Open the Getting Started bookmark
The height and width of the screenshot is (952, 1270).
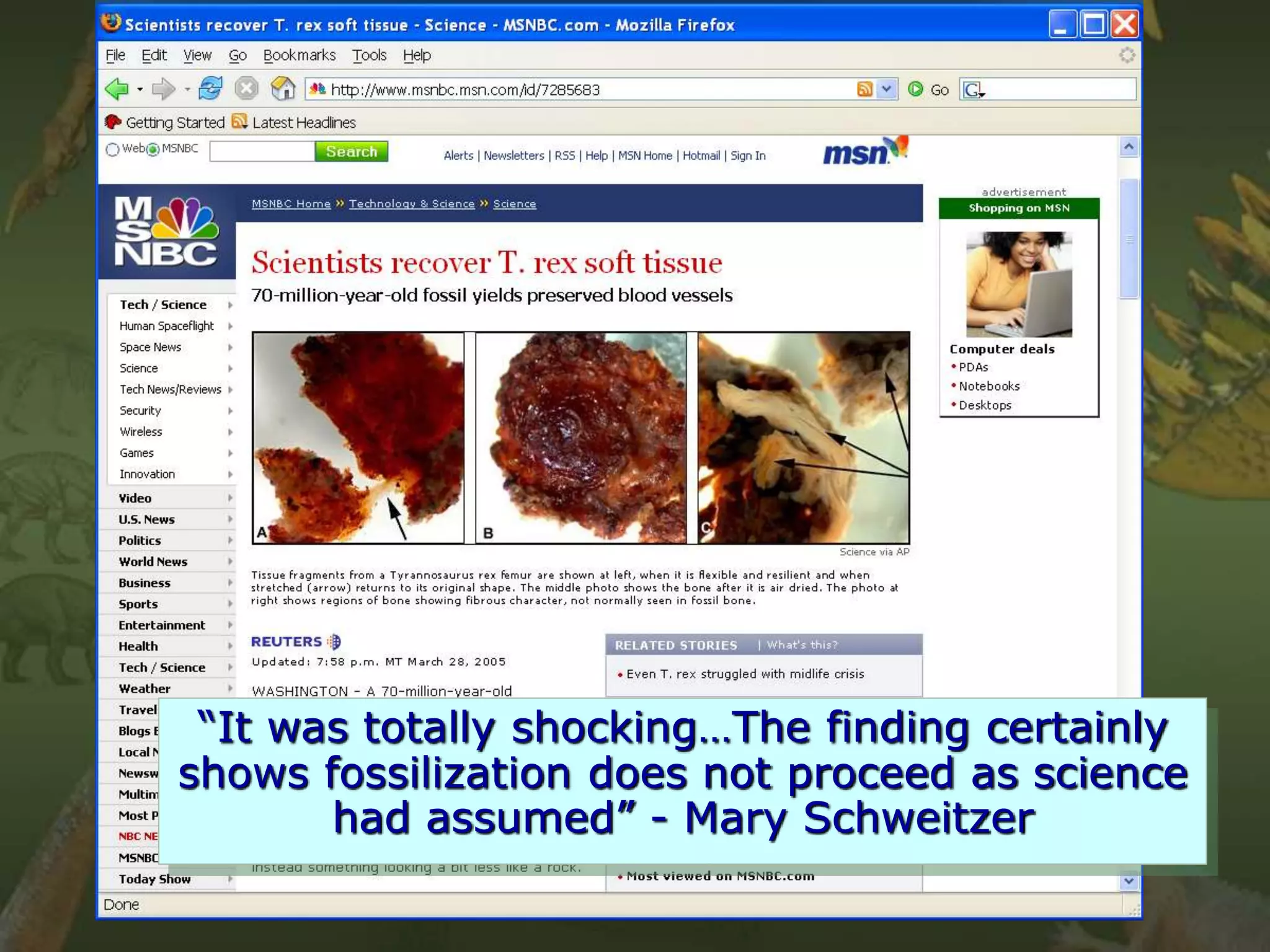(x=164, y=122)
